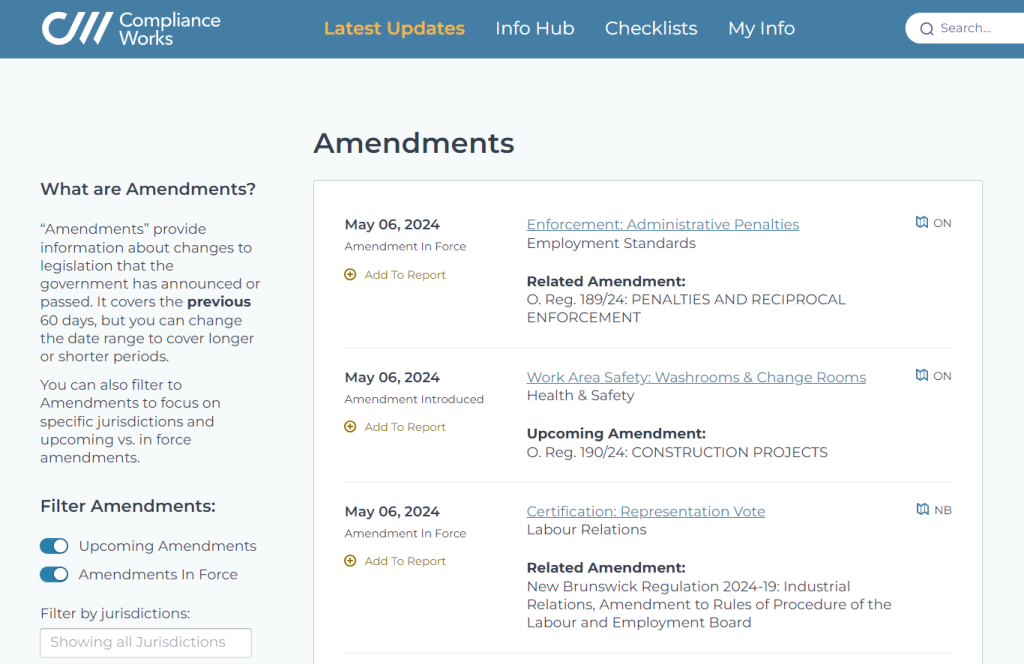This screenshot has width=1024, height=664.
Task: Toggle off Upcoming Amendments switch
Action: [54, 546]
